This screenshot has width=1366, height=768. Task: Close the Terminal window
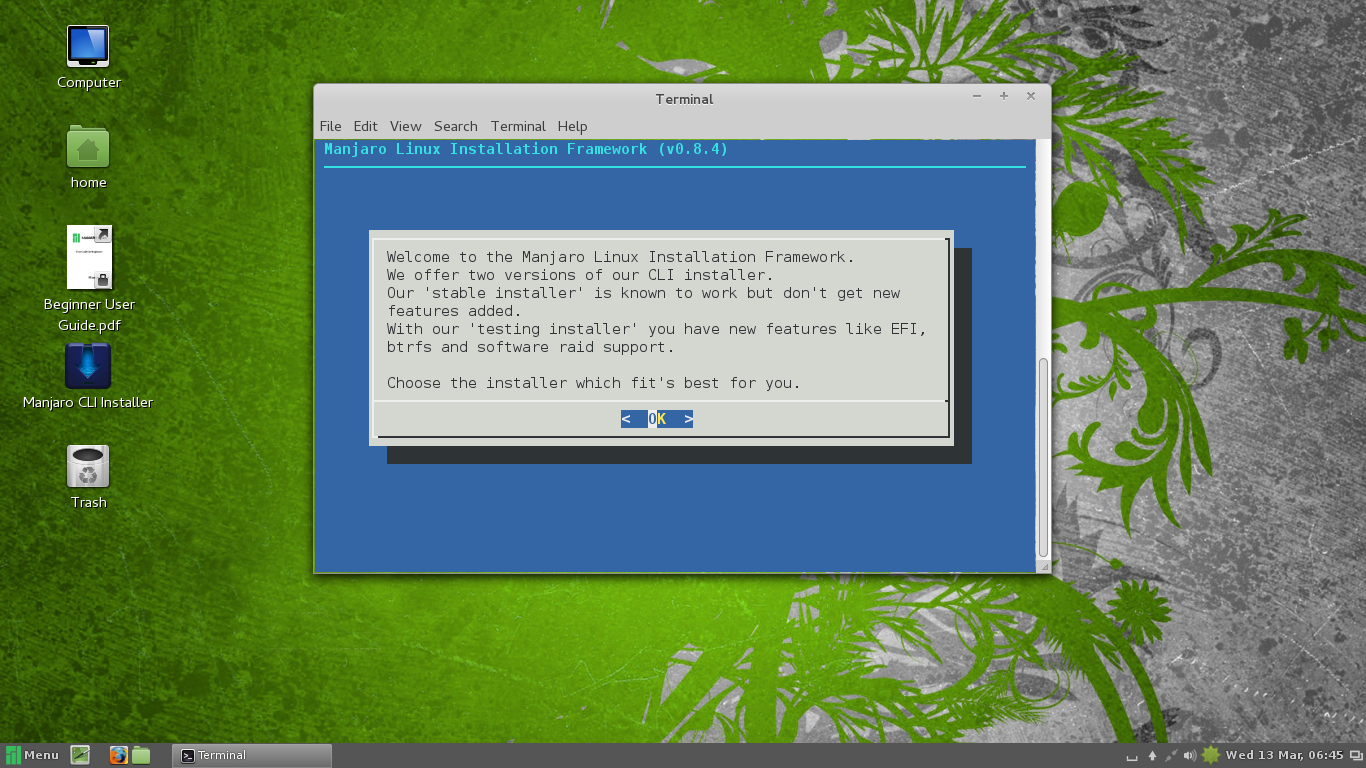1031,97
